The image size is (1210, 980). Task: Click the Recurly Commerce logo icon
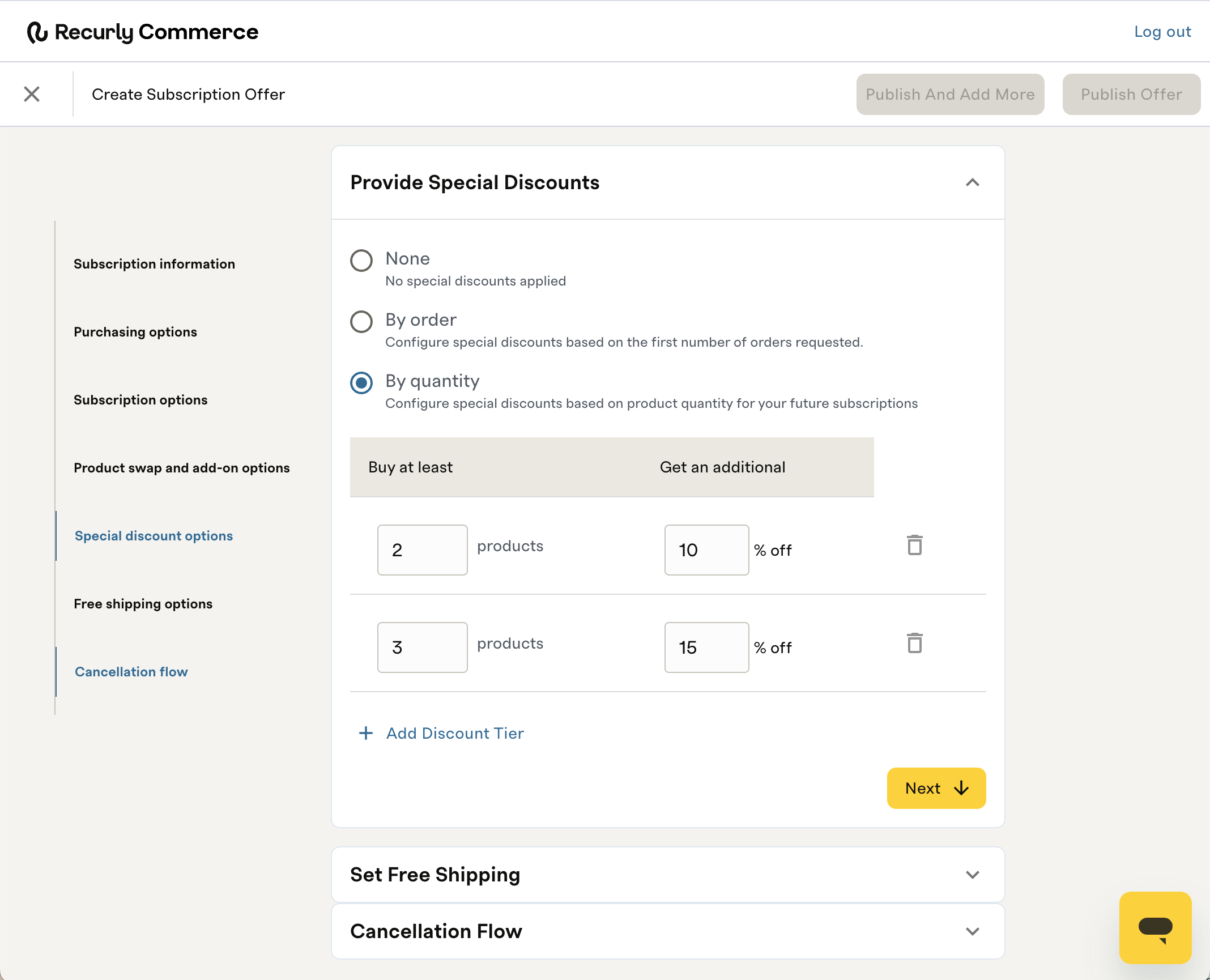coord(37,32)
